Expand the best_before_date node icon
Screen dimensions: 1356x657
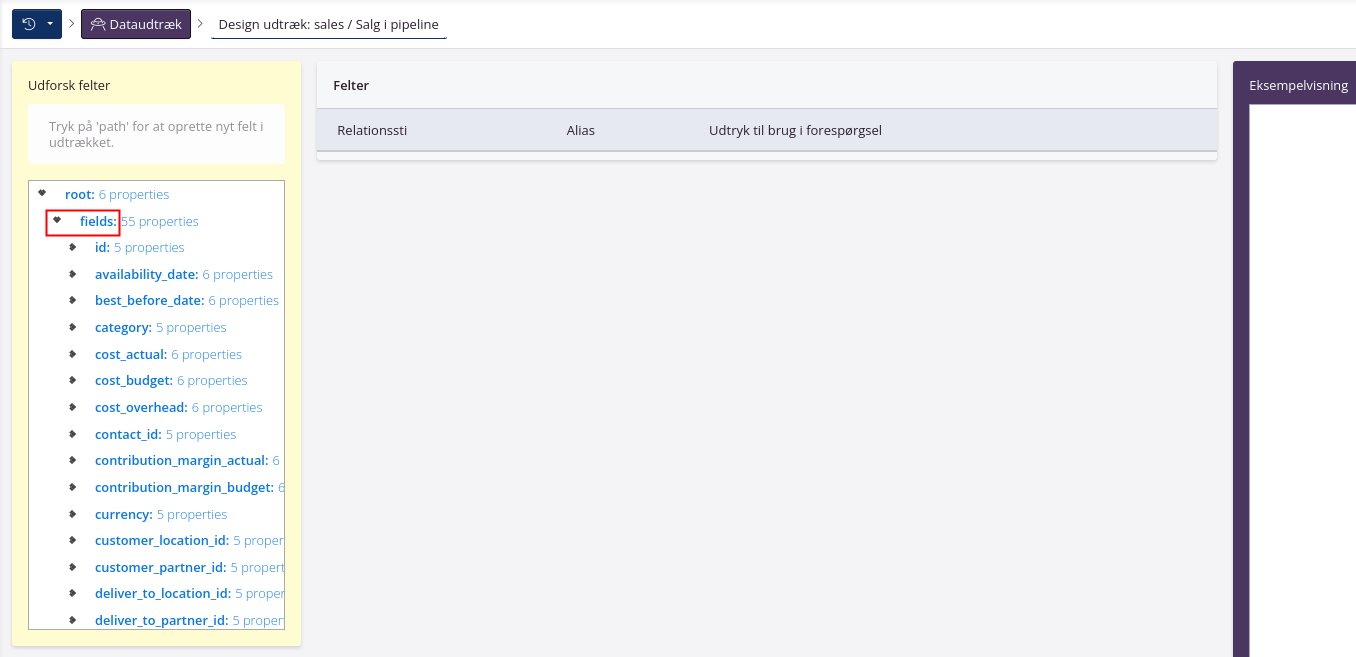point(72,300)
